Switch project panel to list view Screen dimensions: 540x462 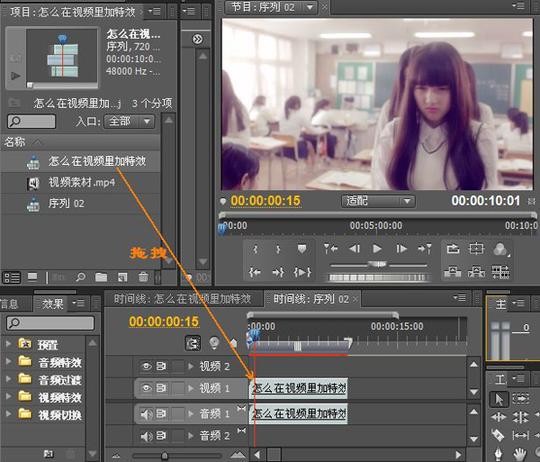[12, 277]
